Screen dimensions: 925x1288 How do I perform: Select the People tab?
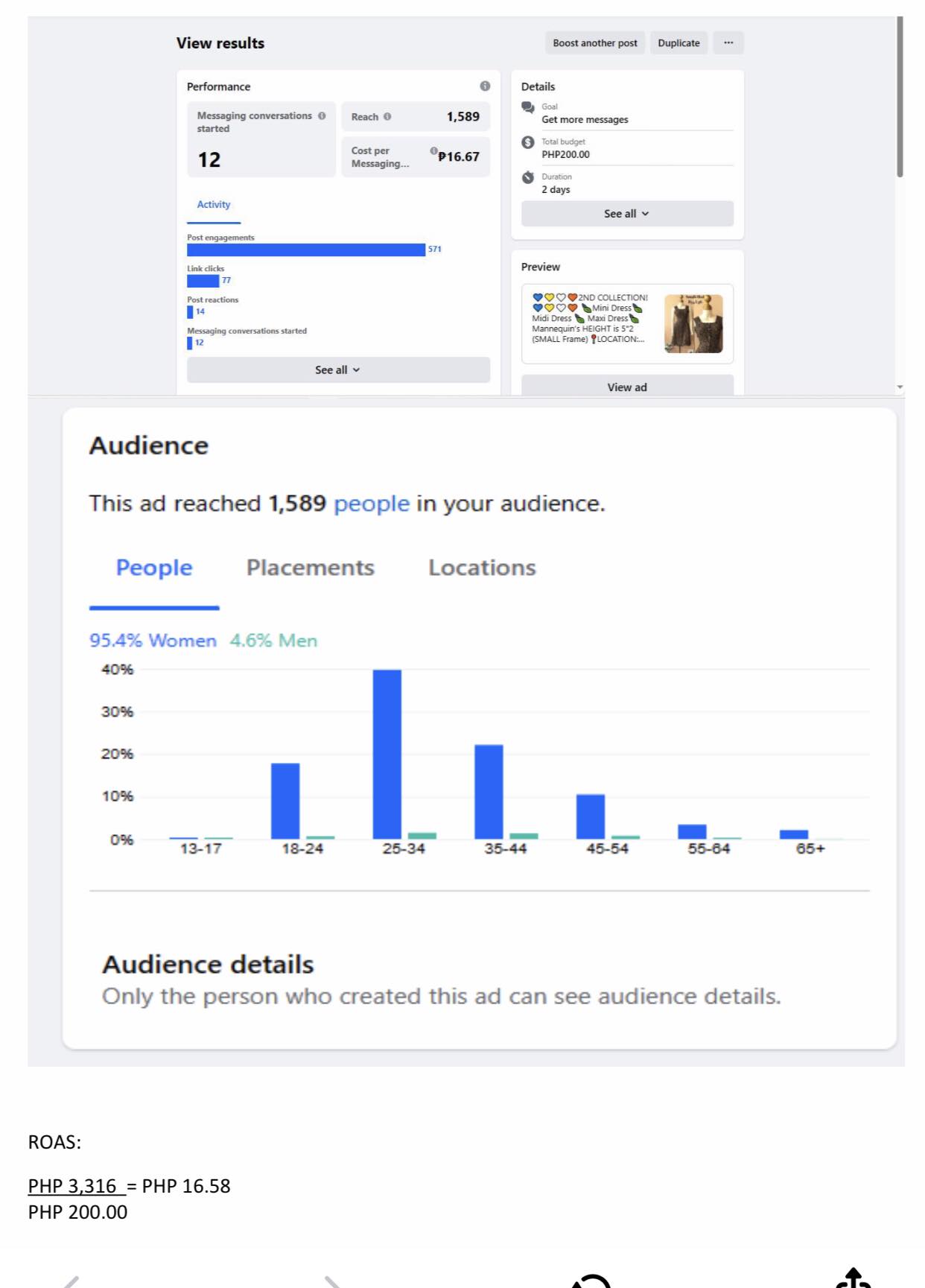(x=154, y=568)
